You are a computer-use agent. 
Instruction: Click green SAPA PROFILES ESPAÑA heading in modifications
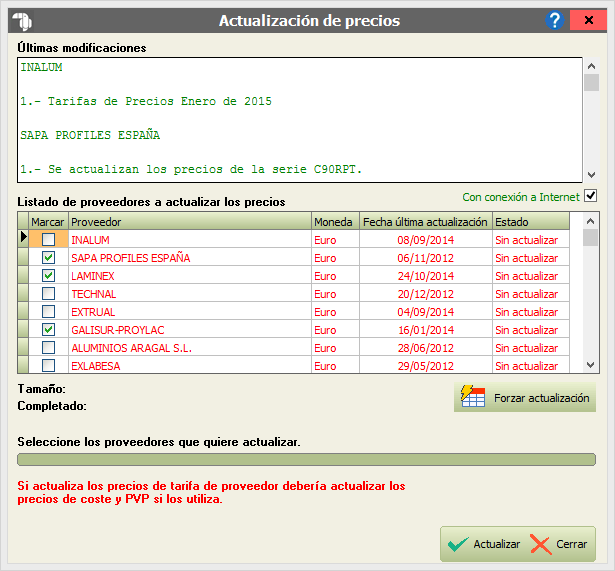(90, 135)
